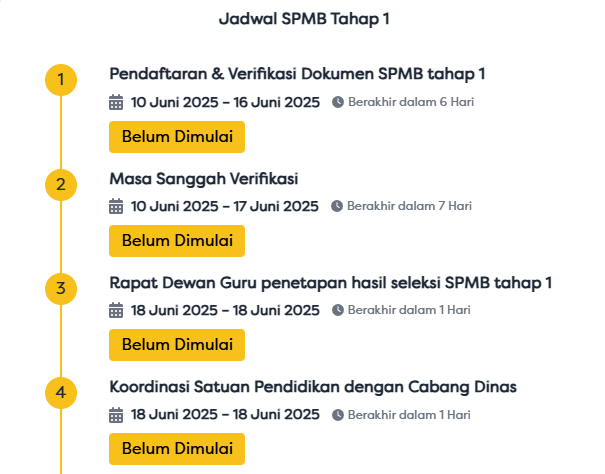Click 'Belum Dimulai' under Masa Sanggah Verifikasi
605x474 pixels.
point(177,240)
